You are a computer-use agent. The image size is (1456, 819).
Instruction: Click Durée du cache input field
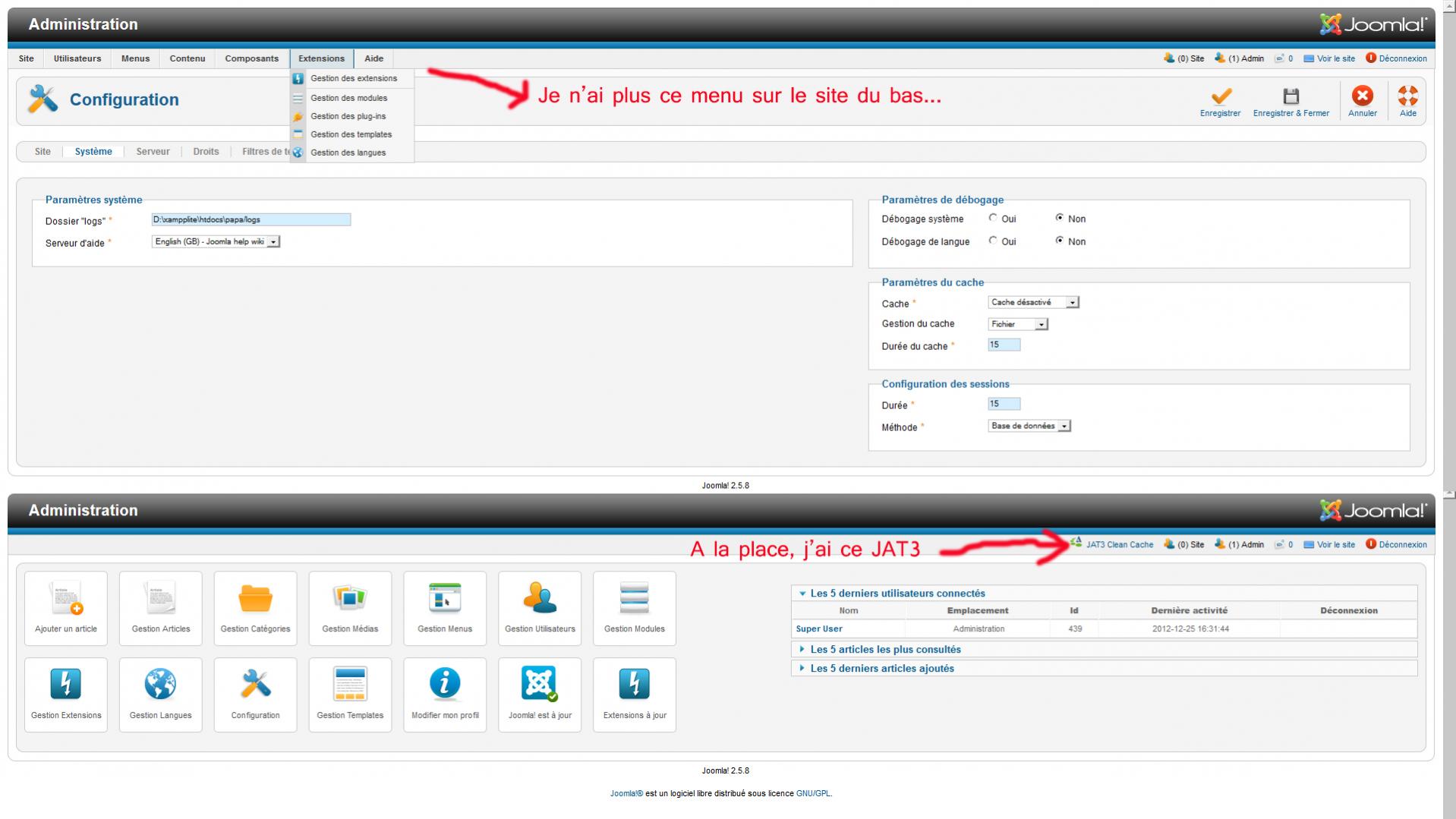tap(1004, 345)
